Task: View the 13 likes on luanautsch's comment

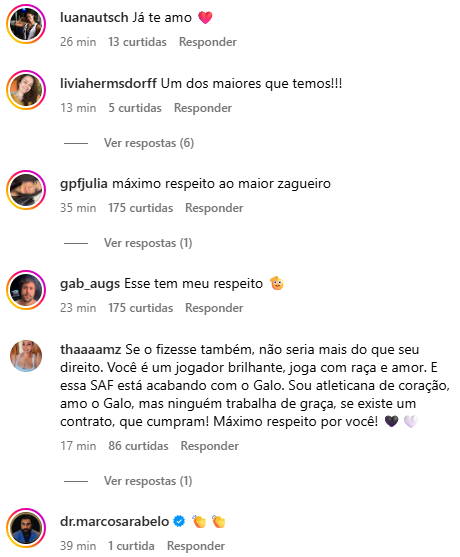Action: pos(137,42)
